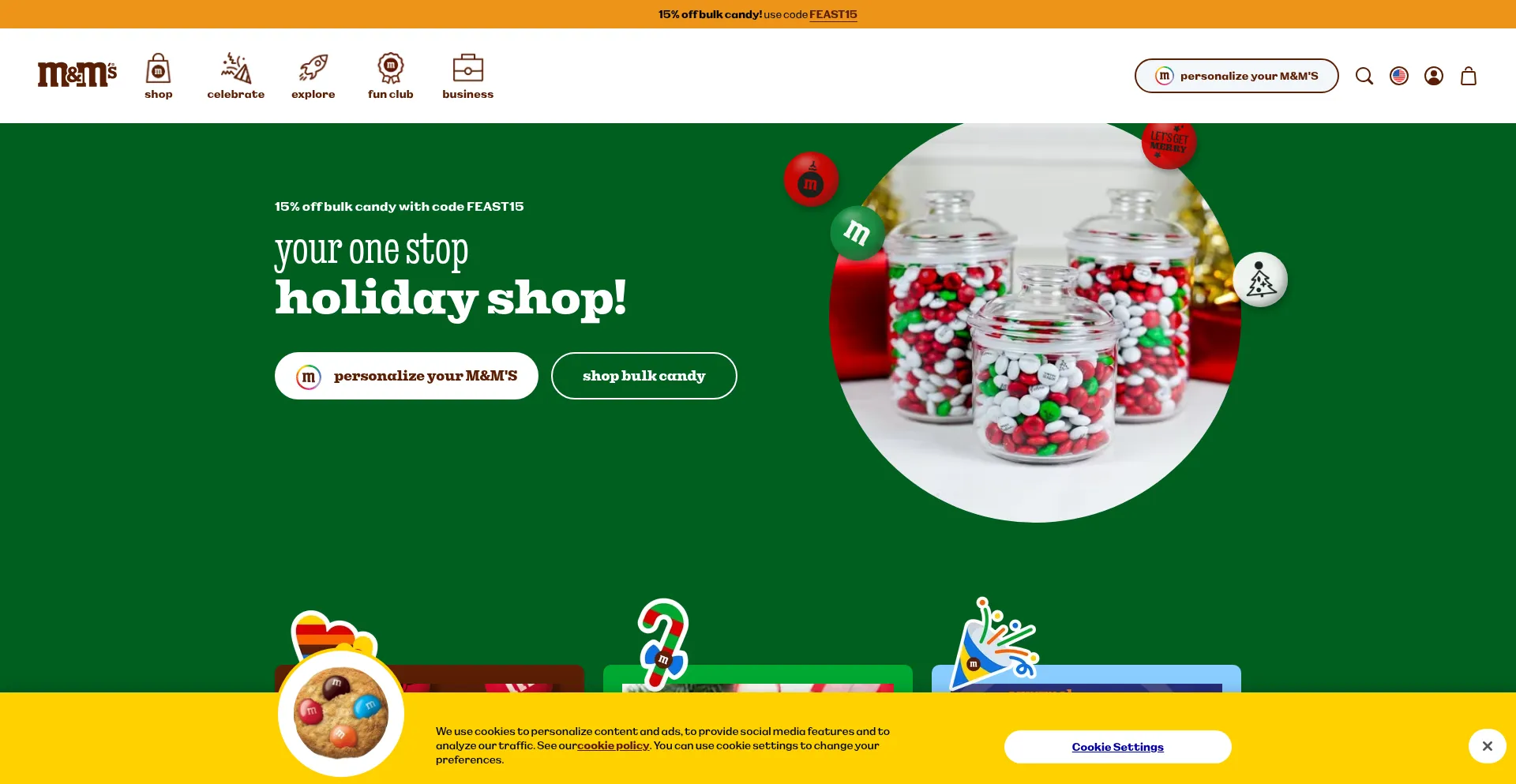Click the party popper category card
This screenshot has width=1516, height=784.
coord(1086,679)
